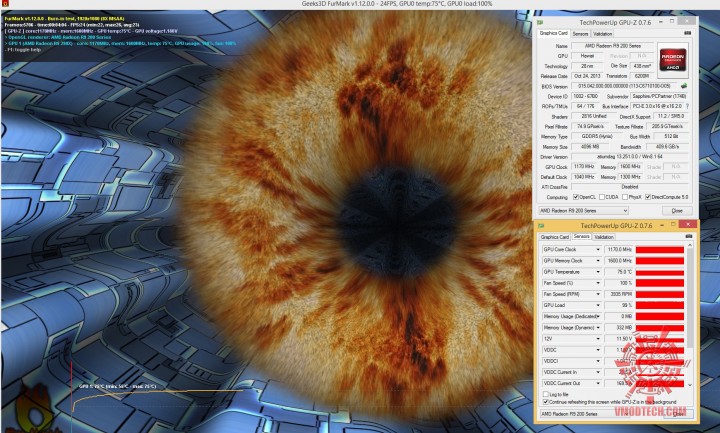Open the VDDC sensor dropdown
720x433 pixels.
tap(598, 350)
